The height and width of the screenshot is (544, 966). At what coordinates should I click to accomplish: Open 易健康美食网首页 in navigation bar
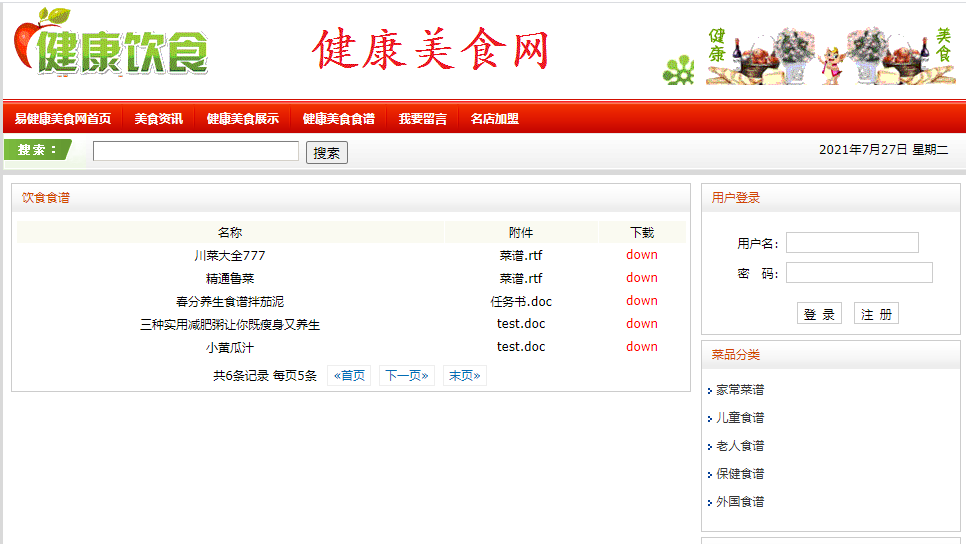click(63, 118)
